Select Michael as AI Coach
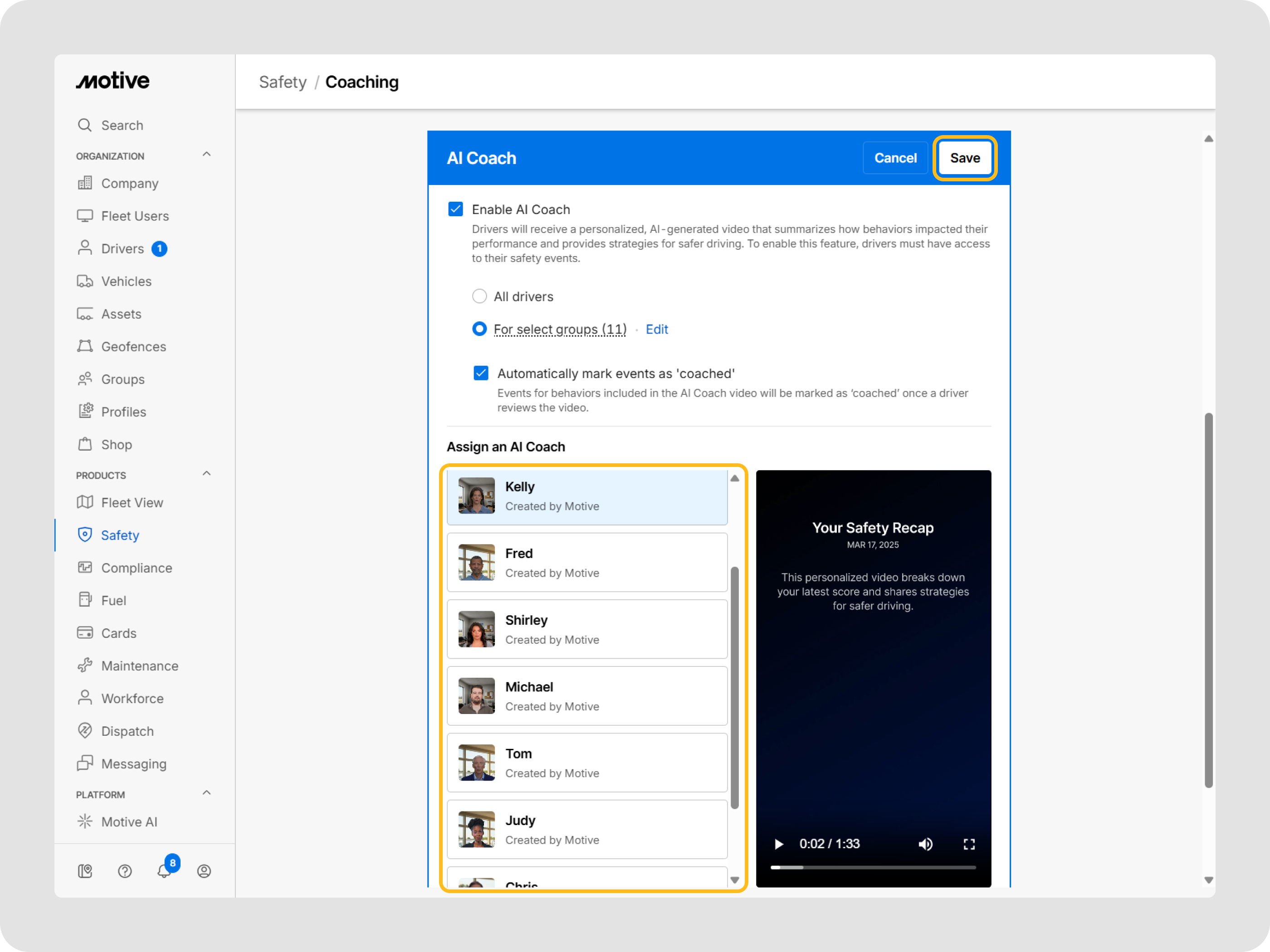Image resolution: width=1270 pixels, height=952 pixels. [x=587, y=695]
